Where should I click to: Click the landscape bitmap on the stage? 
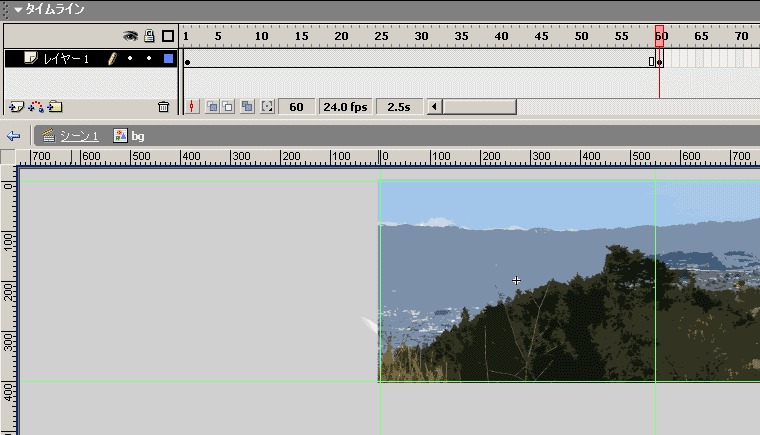(569, 281)
